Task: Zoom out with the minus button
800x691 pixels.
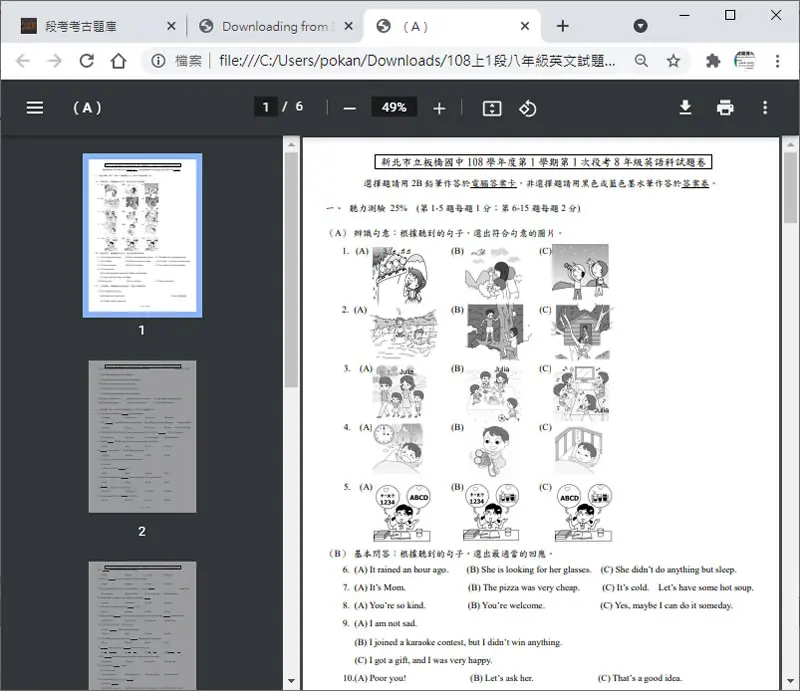Action: pyautogui.click(x=349, y=108)
